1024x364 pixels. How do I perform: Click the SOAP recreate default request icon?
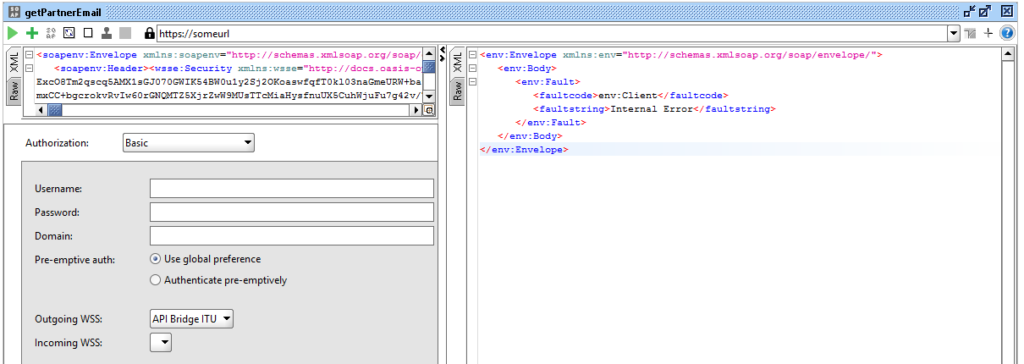[x=51, y=33]
